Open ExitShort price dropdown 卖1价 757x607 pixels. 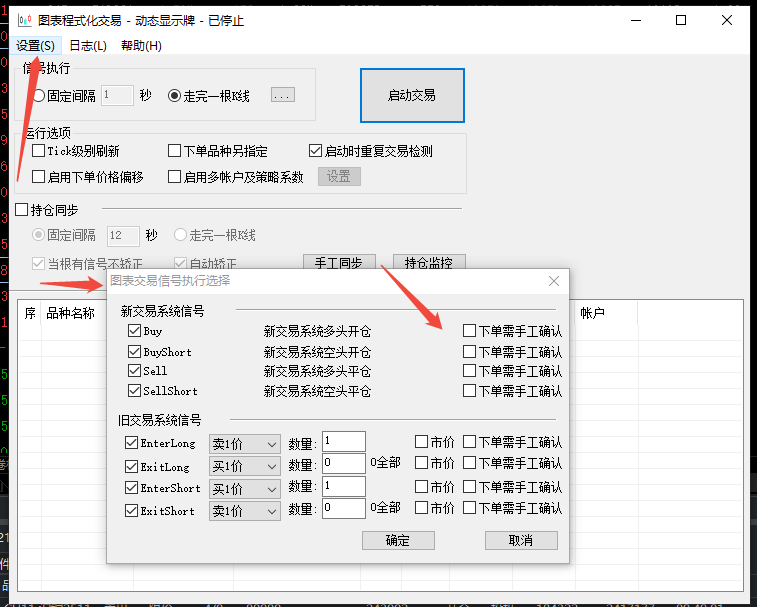tap(244, 511)
